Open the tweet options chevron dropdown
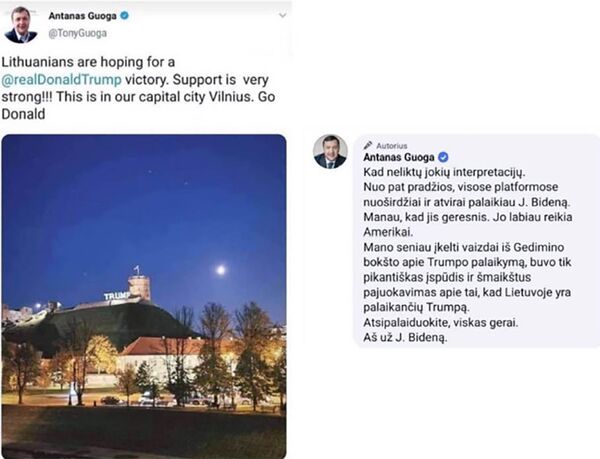Image resolution: width=600 pixels, height=459 pixels. coord(282,16)
